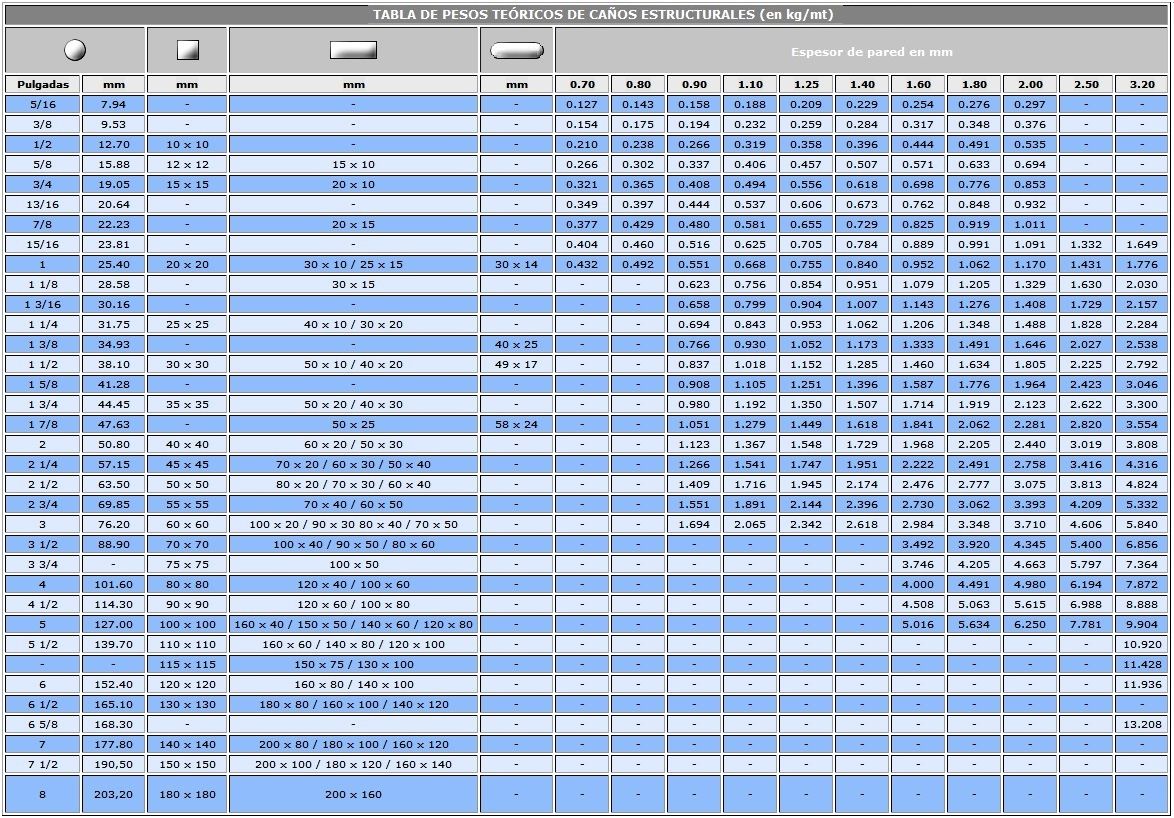Select the '100 x 20 / 90 x 30 80 x 40 / 70 x 50' cell

point(353,525)
